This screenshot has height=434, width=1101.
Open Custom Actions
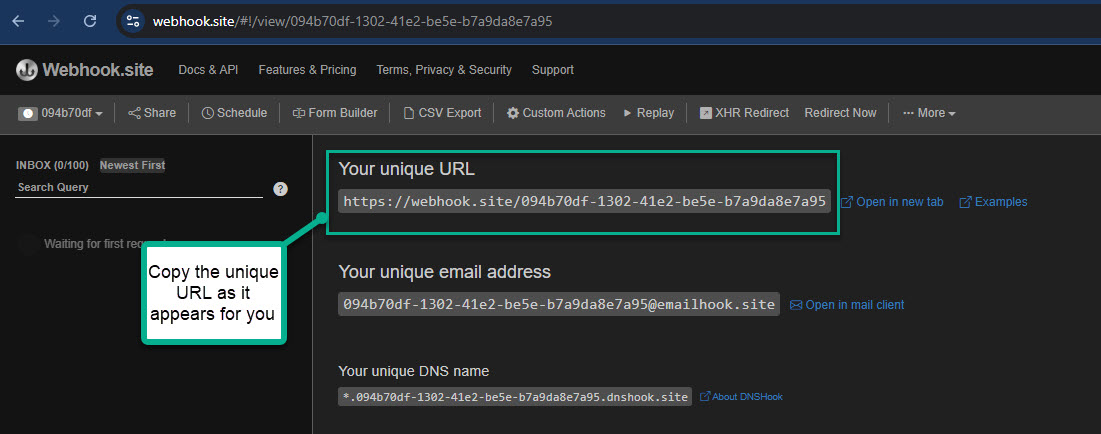556,113
